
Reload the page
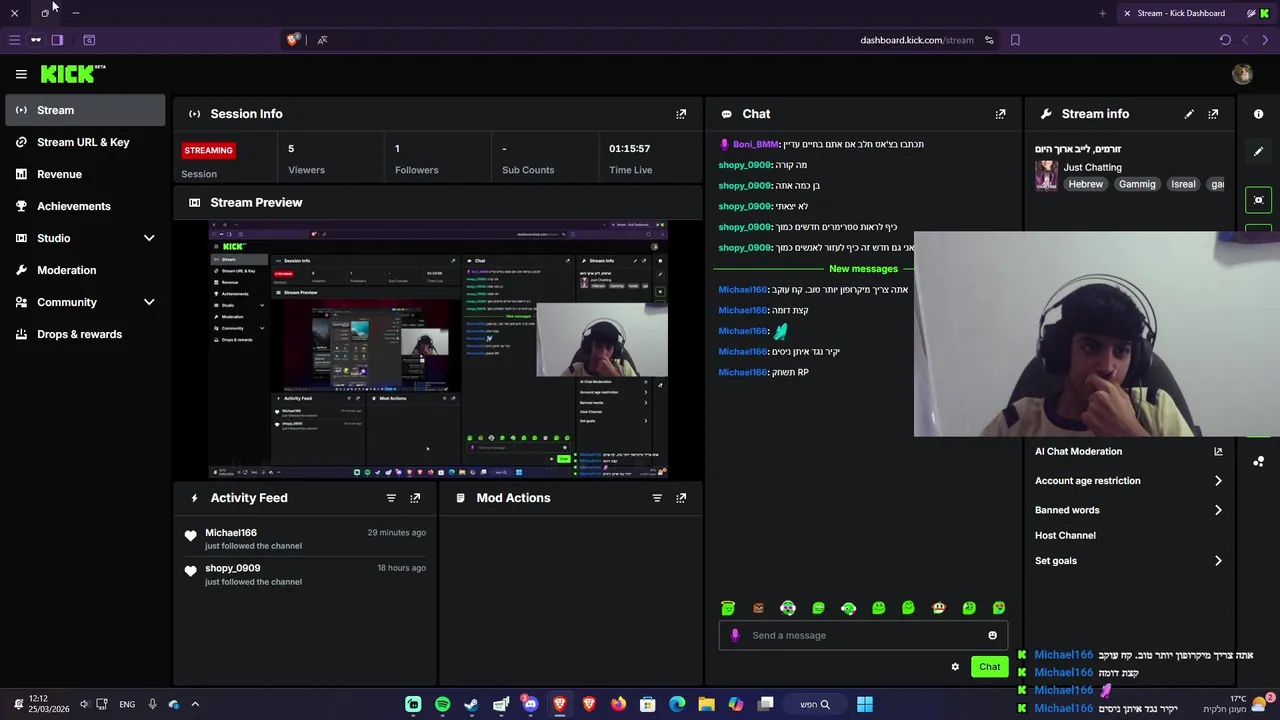[1225, 40]
